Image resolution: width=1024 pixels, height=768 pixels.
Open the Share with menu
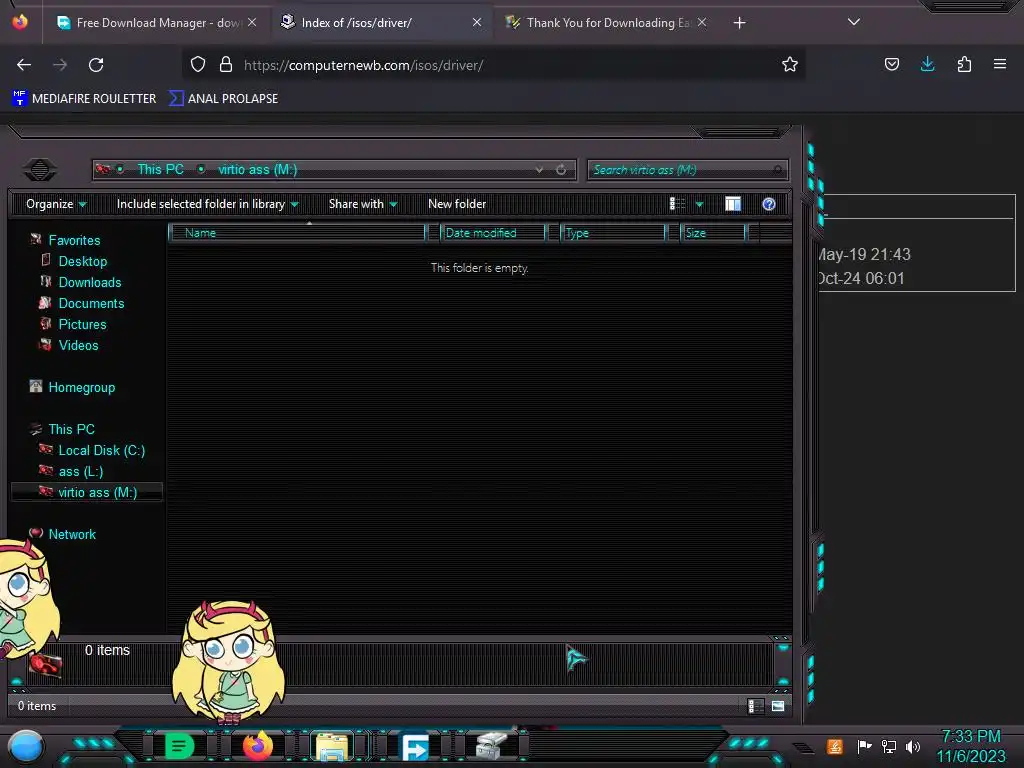[x=363, y=204]
